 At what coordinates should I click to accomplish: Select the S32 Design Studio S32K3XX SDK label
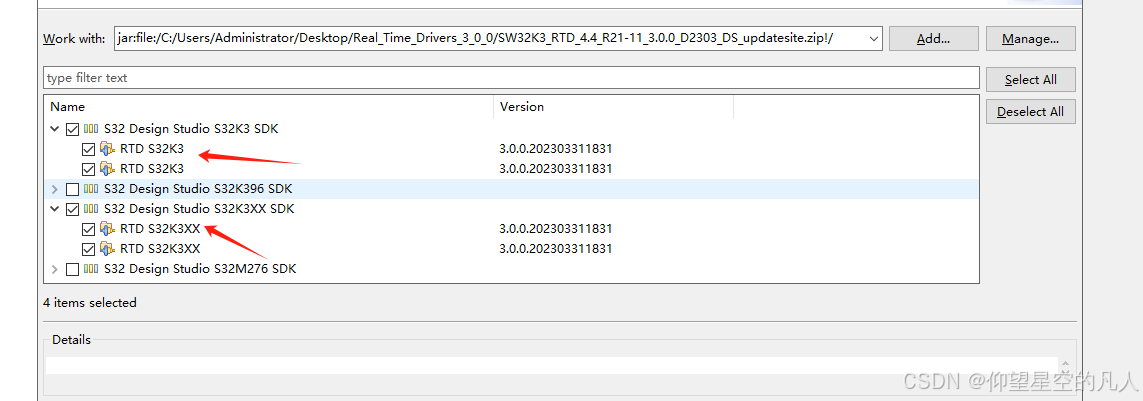[x=199, y=209]
